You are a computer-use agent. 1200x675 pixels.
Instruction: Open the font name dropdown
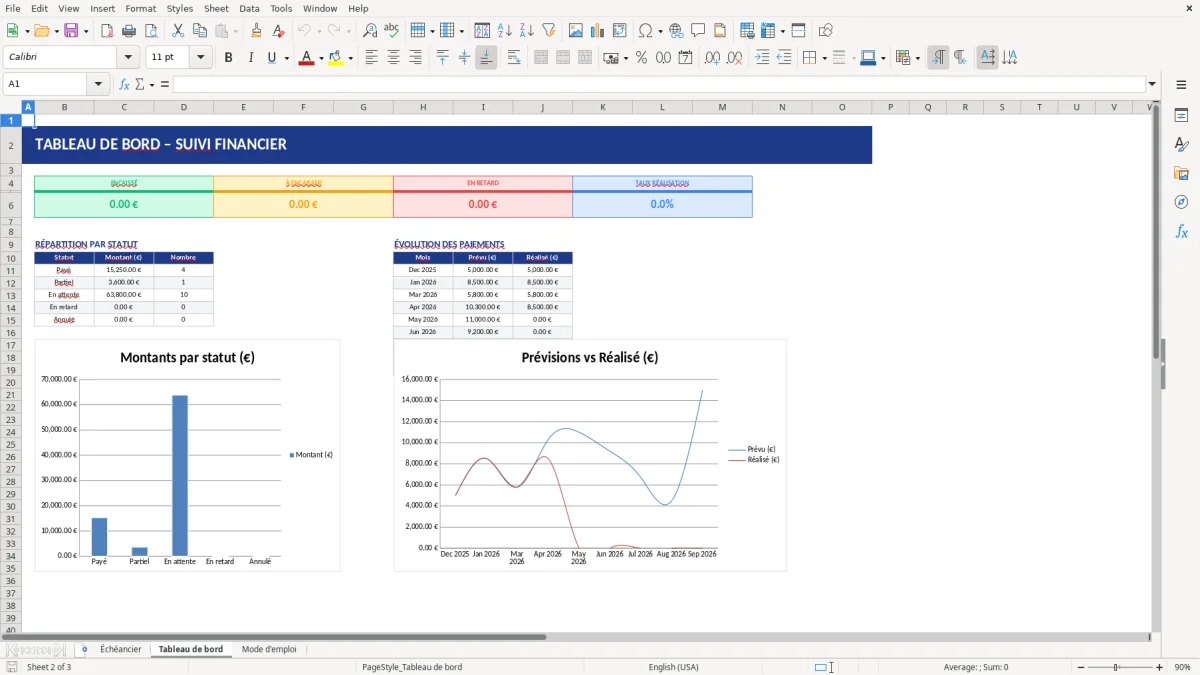[x=127, y=57]
